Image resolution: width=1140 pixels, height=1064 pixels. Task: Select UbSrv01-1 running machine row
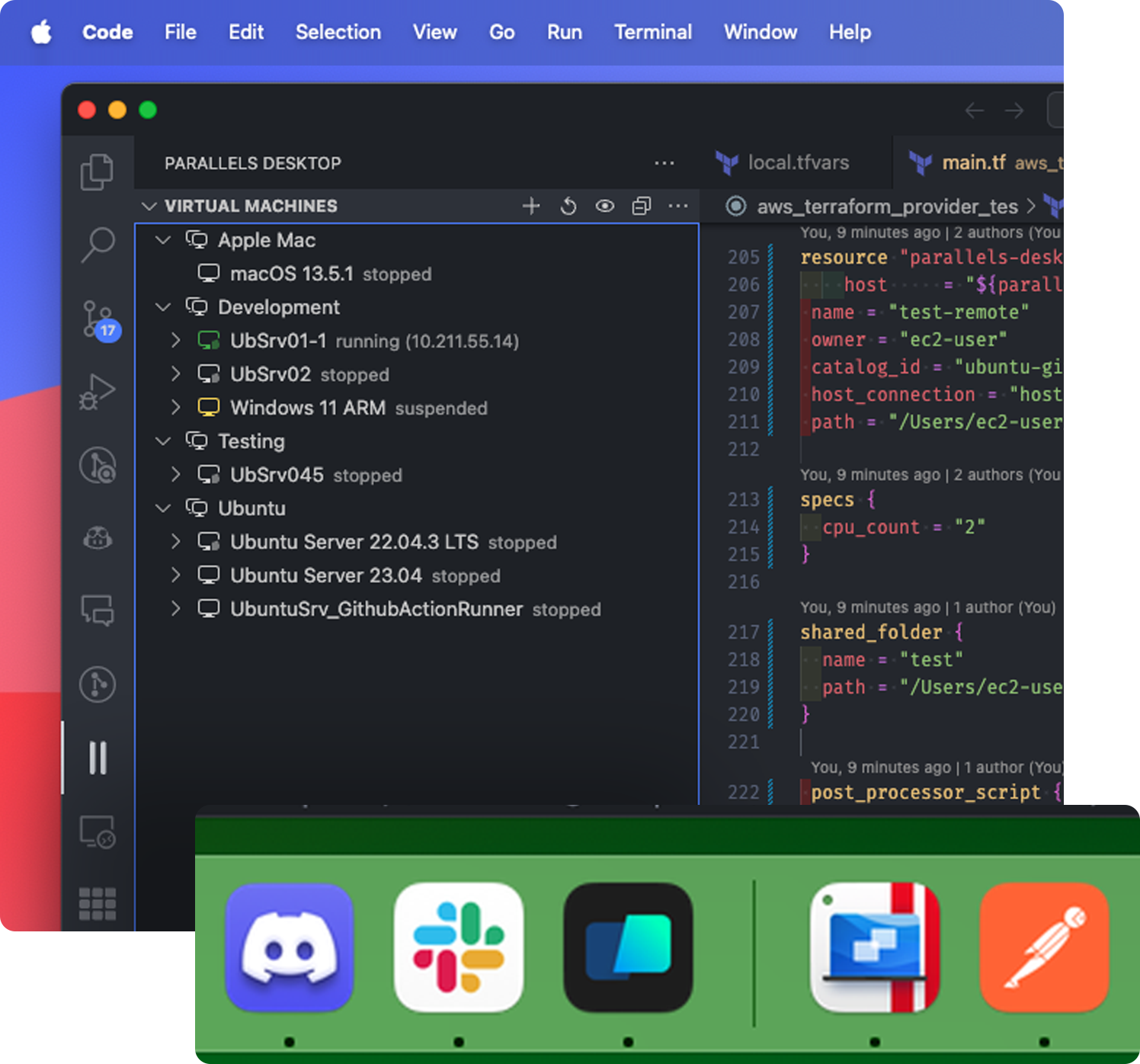(417, 341)
